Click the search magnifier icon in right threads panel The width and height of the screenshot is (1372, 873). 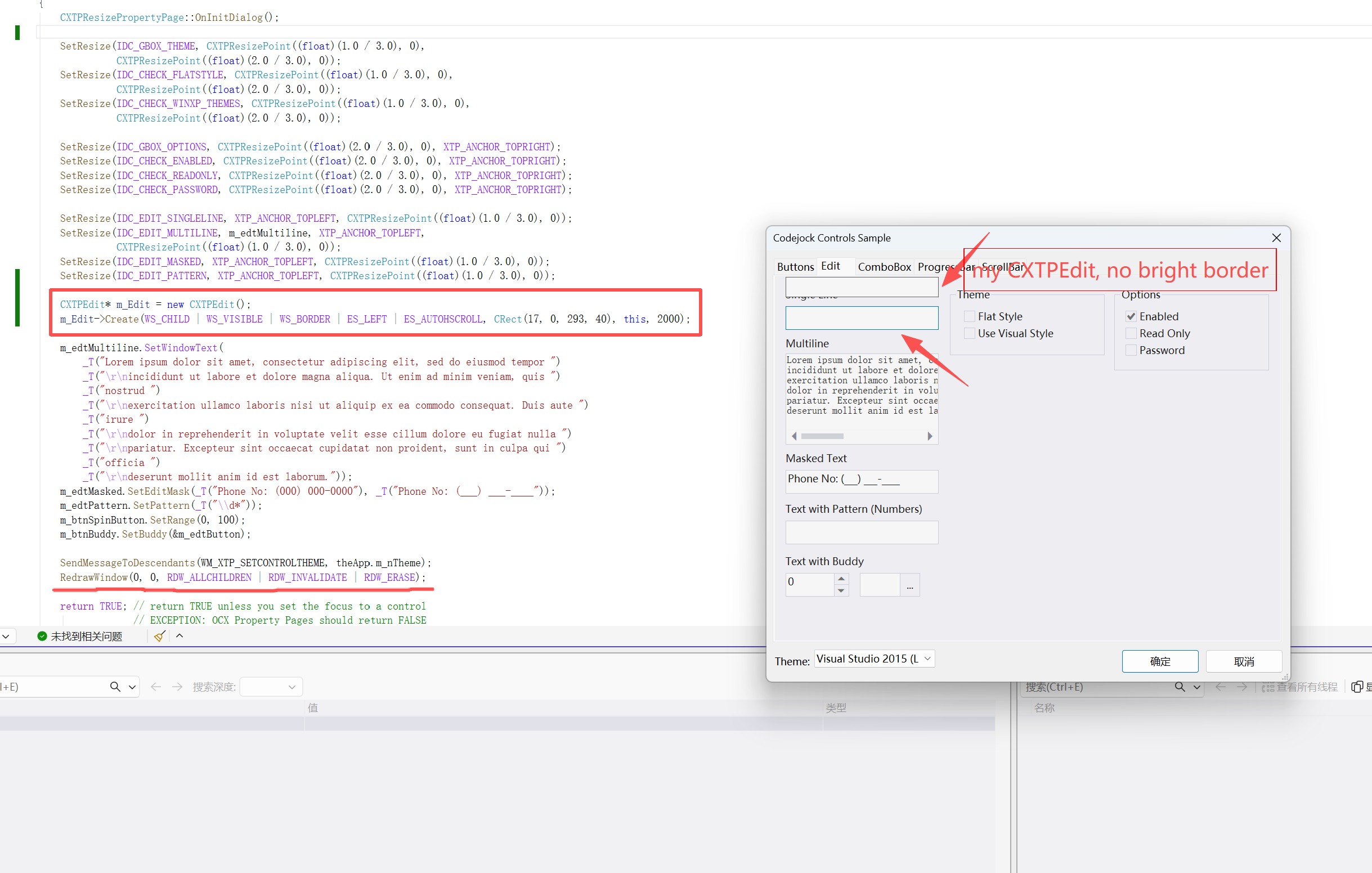click(1180, 687)
